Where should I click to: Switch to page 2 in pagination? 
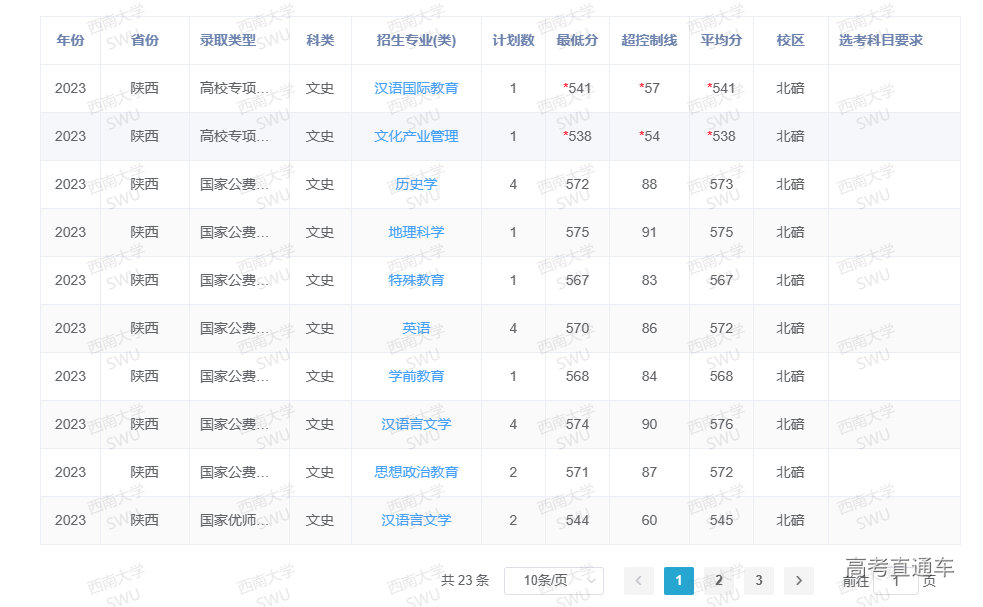click(719, 580)
